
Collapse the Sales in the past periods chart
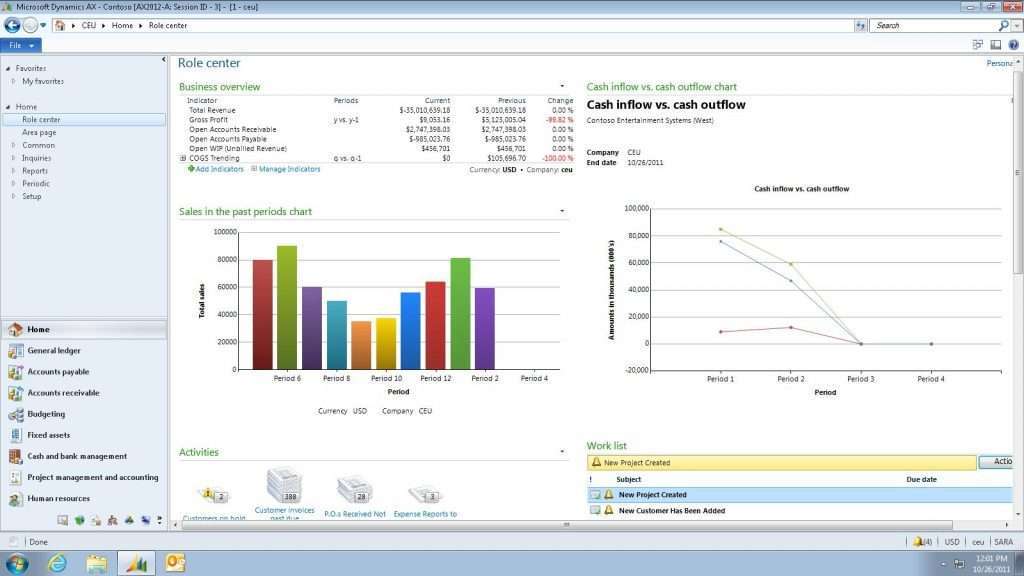point(561,211)
